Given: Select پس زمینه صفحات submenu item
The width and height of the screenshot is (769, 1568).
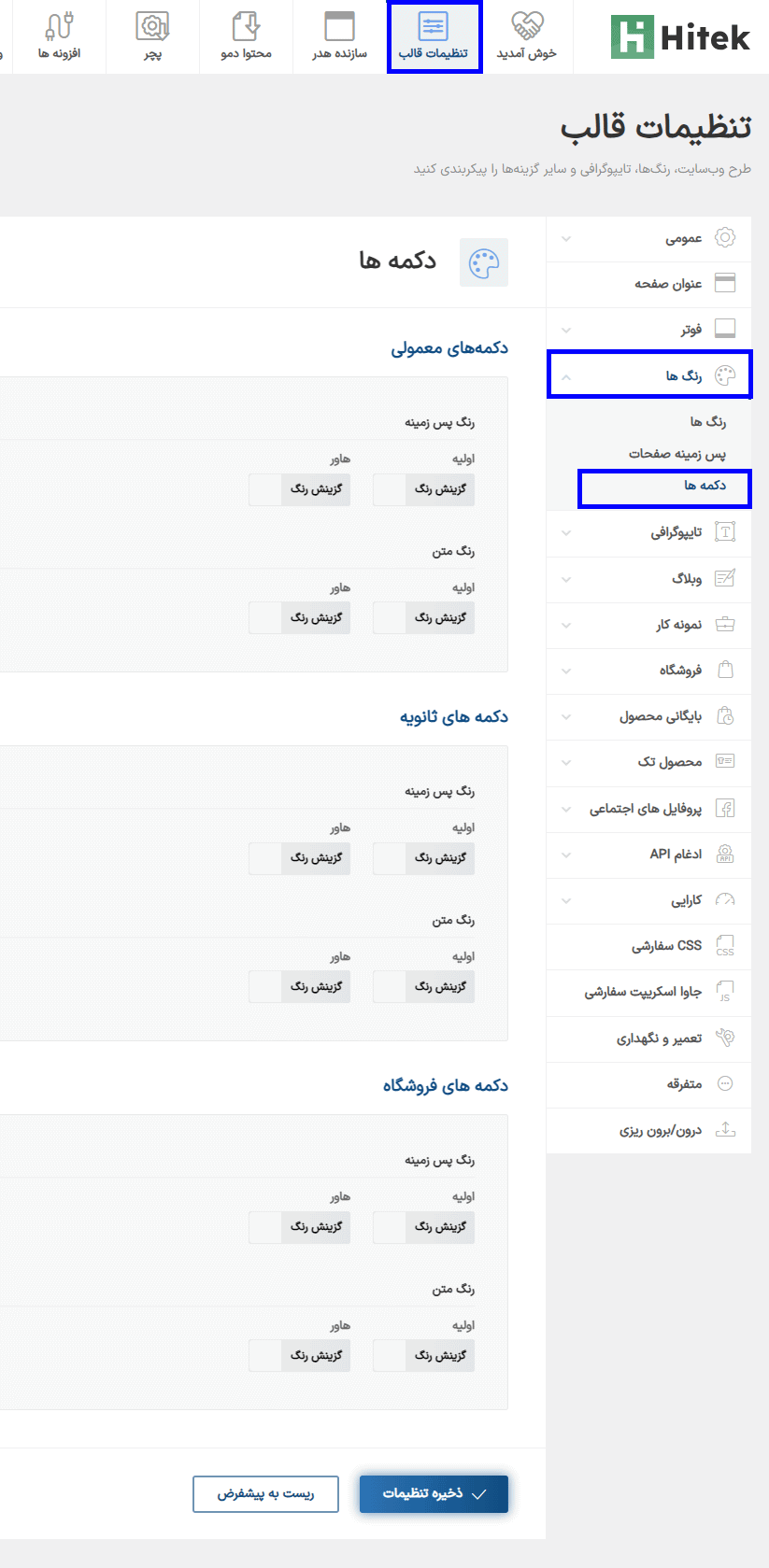Looking at the screenshot, I should pos(677,454).
